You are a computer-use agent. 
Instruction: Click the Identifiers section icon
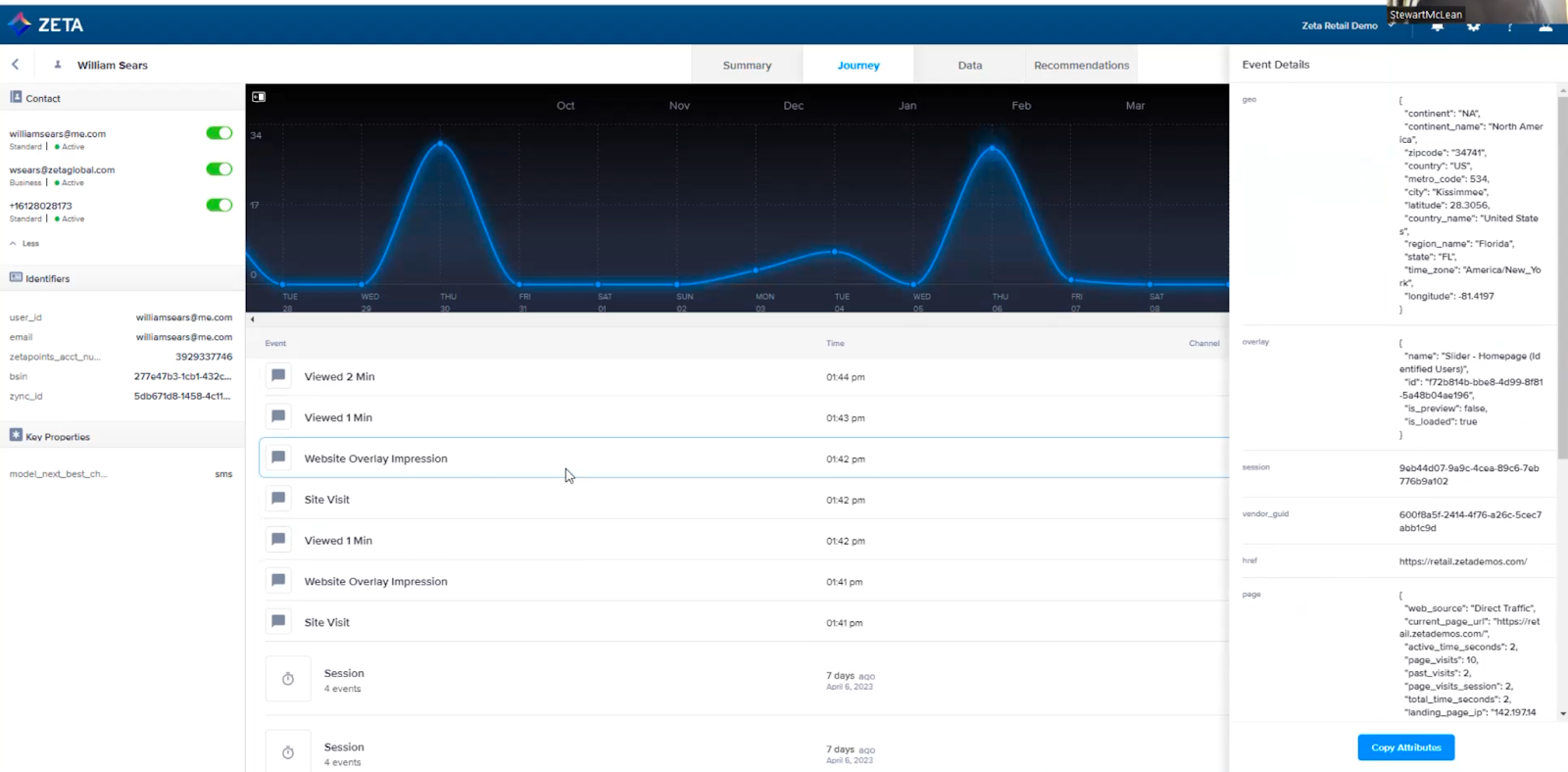point(16,277)
